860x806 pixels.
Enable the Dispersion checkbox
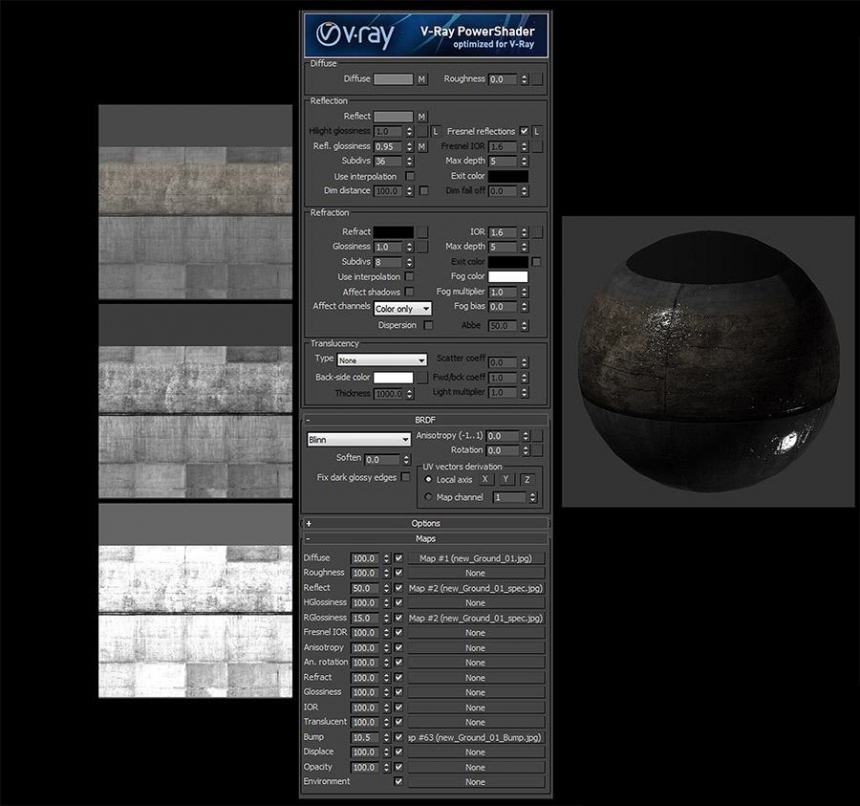click(428, 325)
